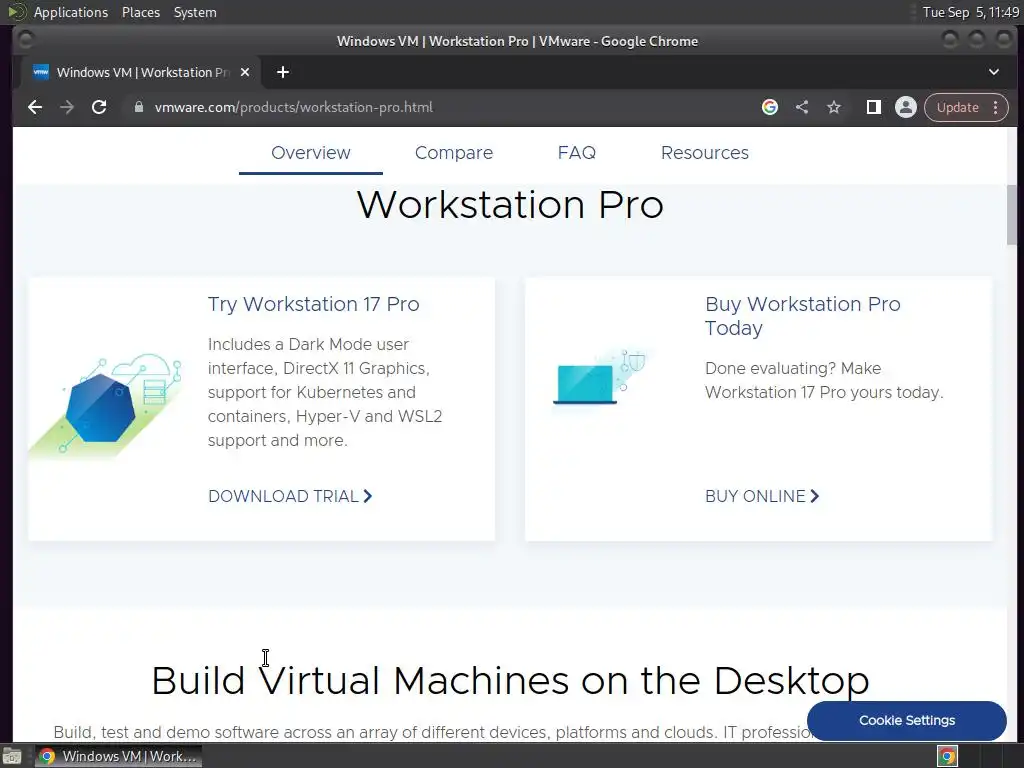Image resolution: width=1024 pixels, height=768 pixels.
Task: Open the FAQ tab
Action: click(577, 153)
